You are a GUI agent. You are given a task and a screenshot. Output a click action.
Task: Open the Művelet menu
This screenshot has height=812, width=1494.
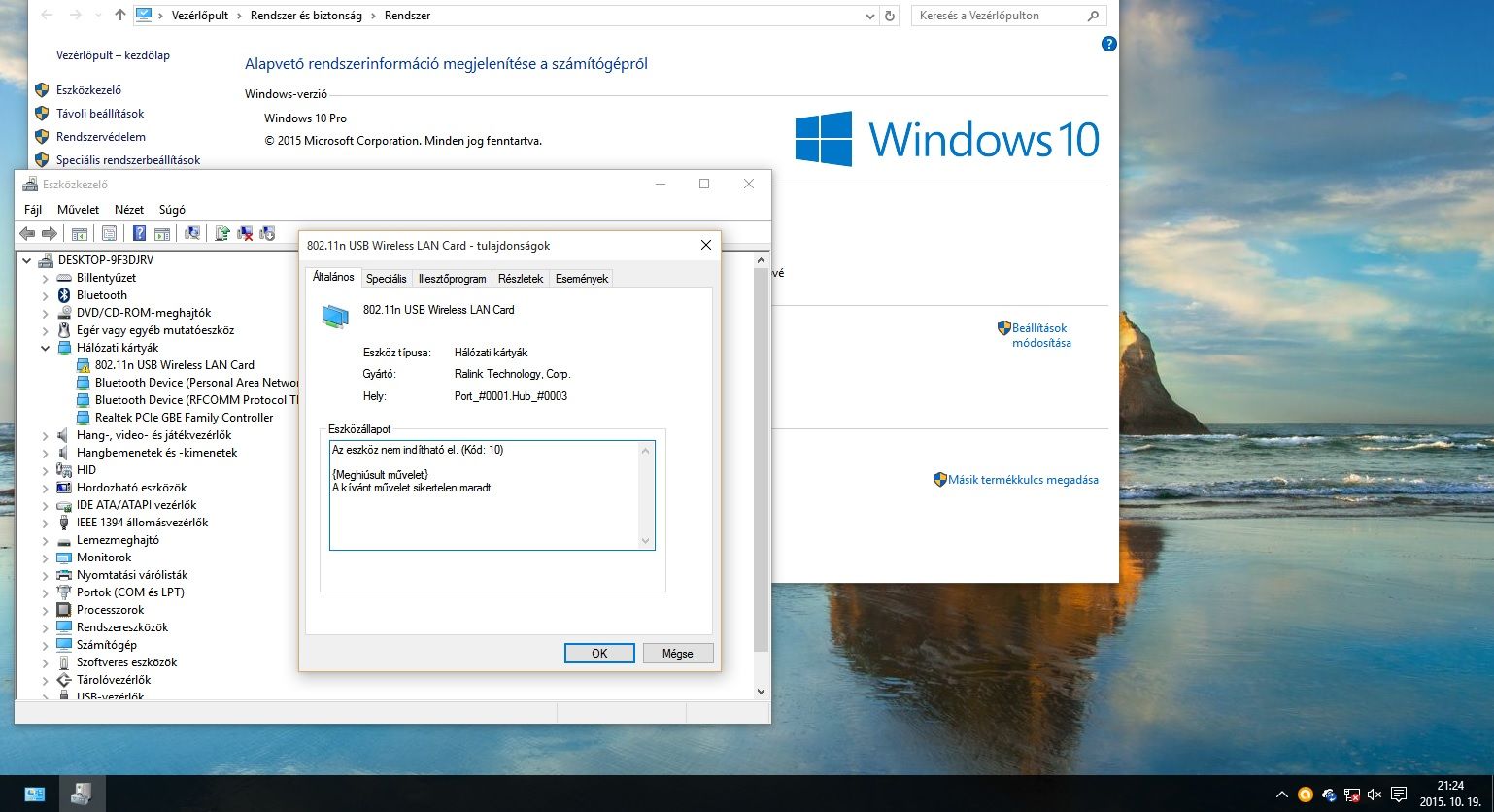(79, 210)
